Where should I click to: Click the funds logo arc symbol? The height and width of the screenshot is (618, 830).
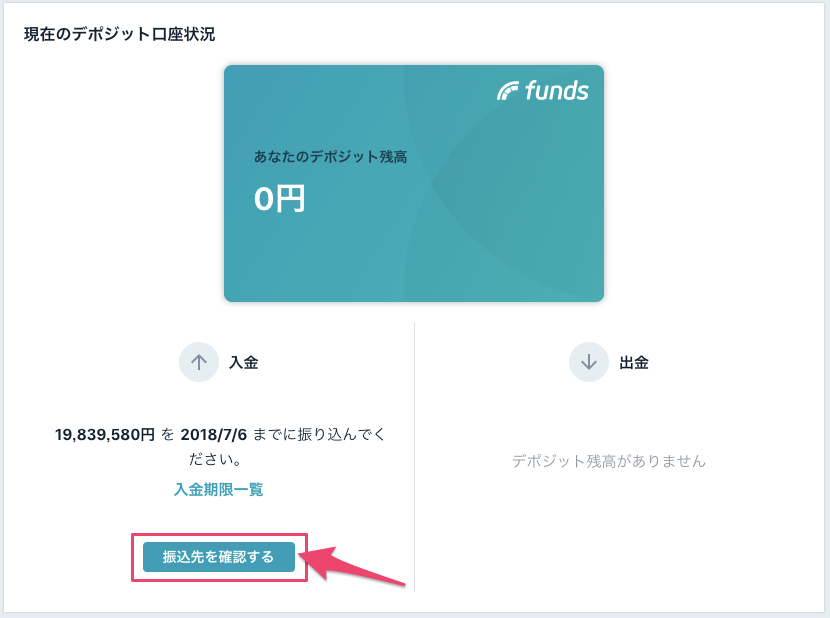click(508, 92)
